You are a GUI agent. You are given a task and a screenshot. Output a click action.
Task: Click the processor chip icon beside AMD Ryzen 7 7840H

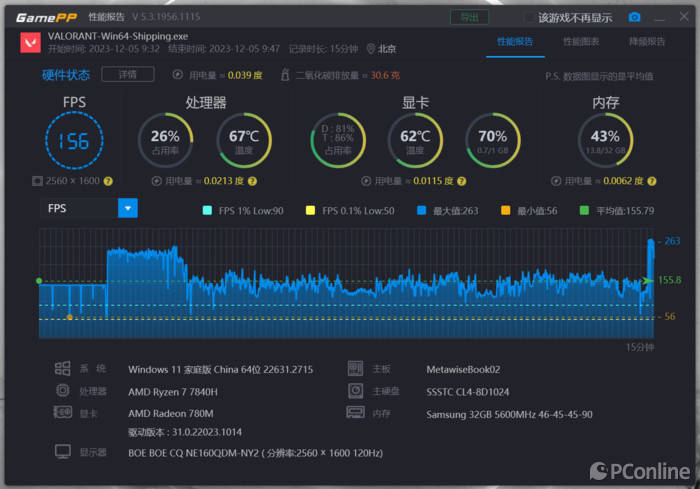62,390
